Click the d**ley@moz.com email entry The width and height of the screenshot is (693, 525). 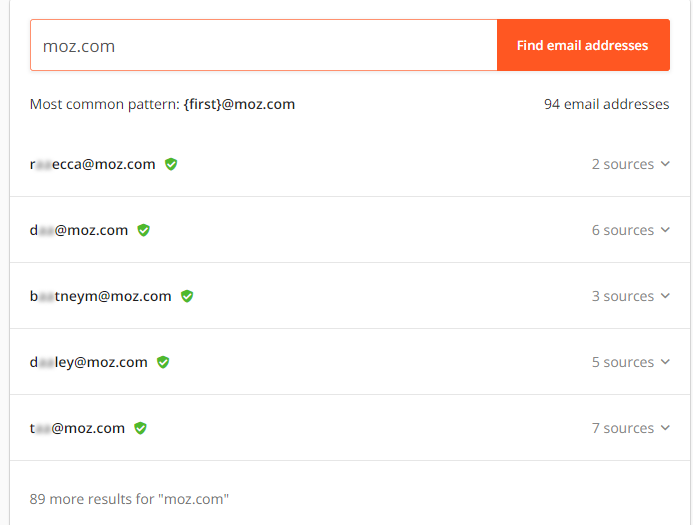[89, 362]
